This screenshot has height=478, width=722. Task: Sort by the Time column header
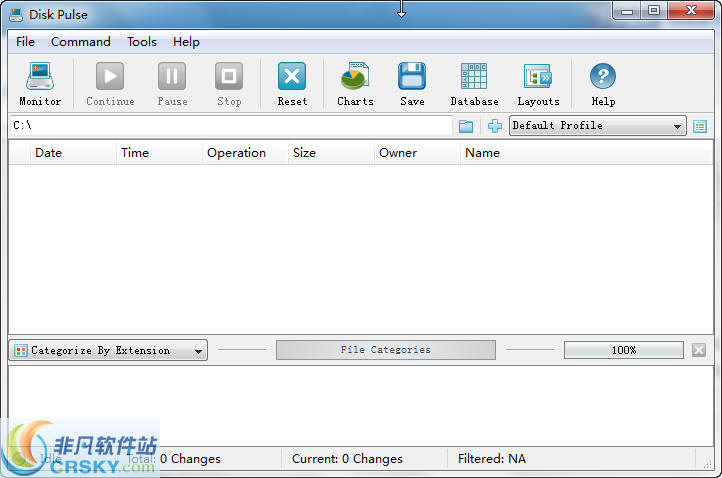click(159, 153)
